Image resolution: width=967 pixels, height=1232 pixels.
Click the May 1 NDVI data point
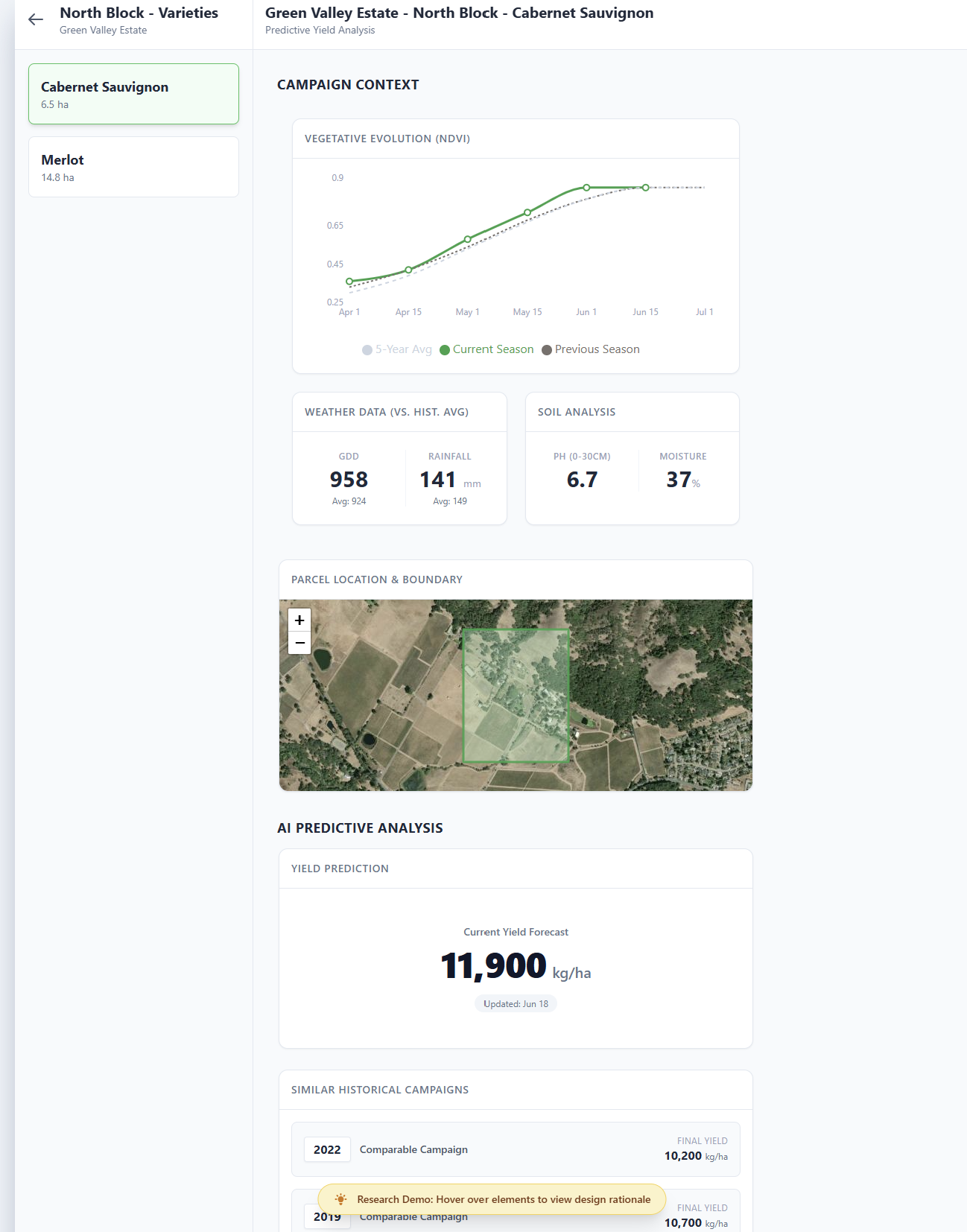tap(468, 239)
